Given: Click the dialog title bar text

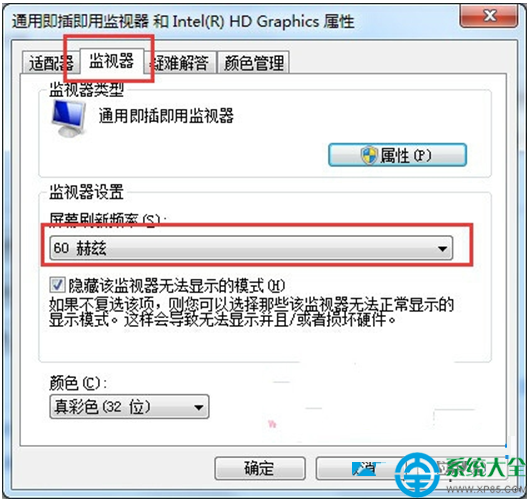Looking at the screenshot, I should coord(183,22).
